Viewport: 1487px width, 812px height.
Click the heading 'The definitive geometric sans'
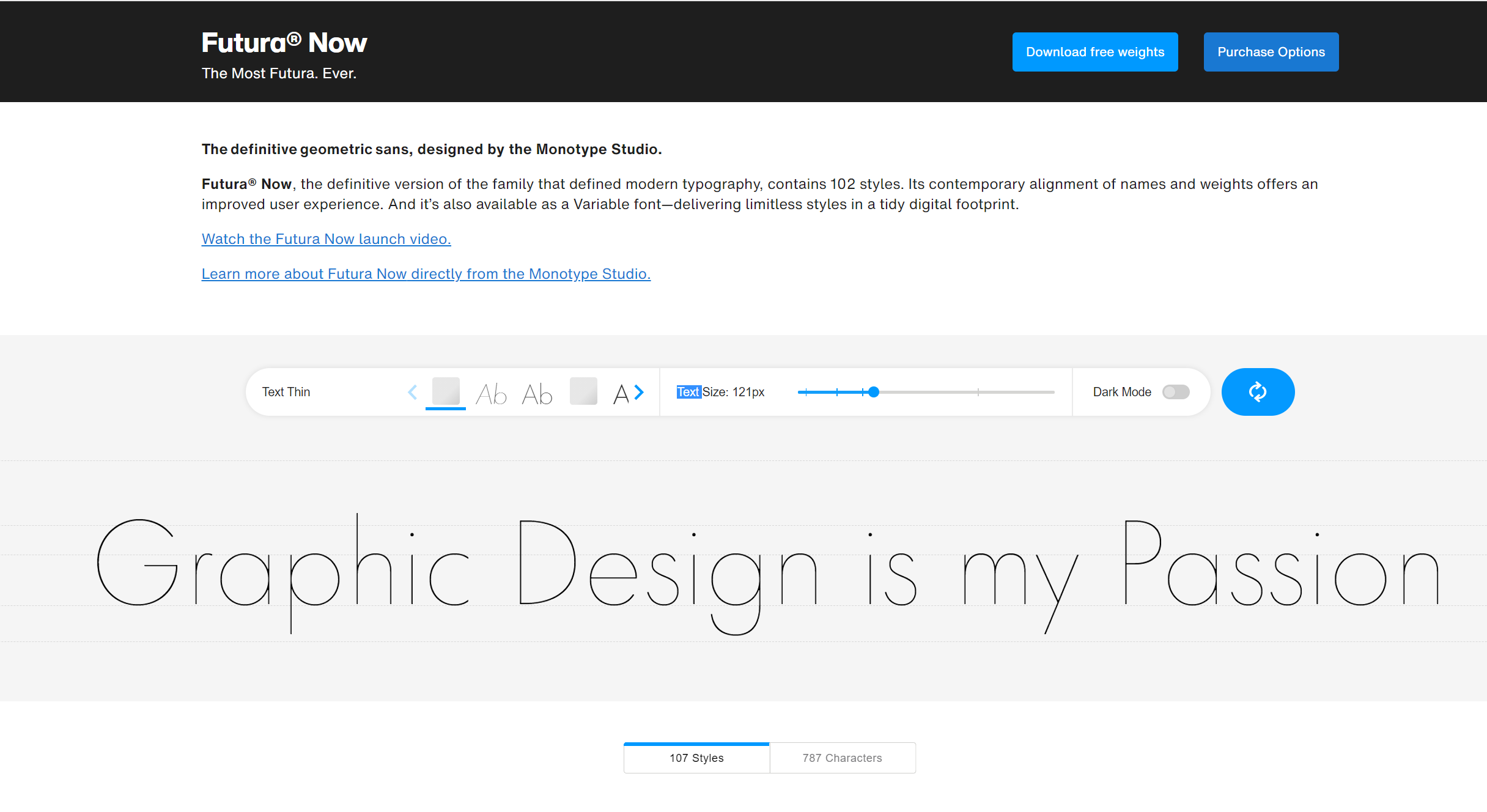[432, 149]
